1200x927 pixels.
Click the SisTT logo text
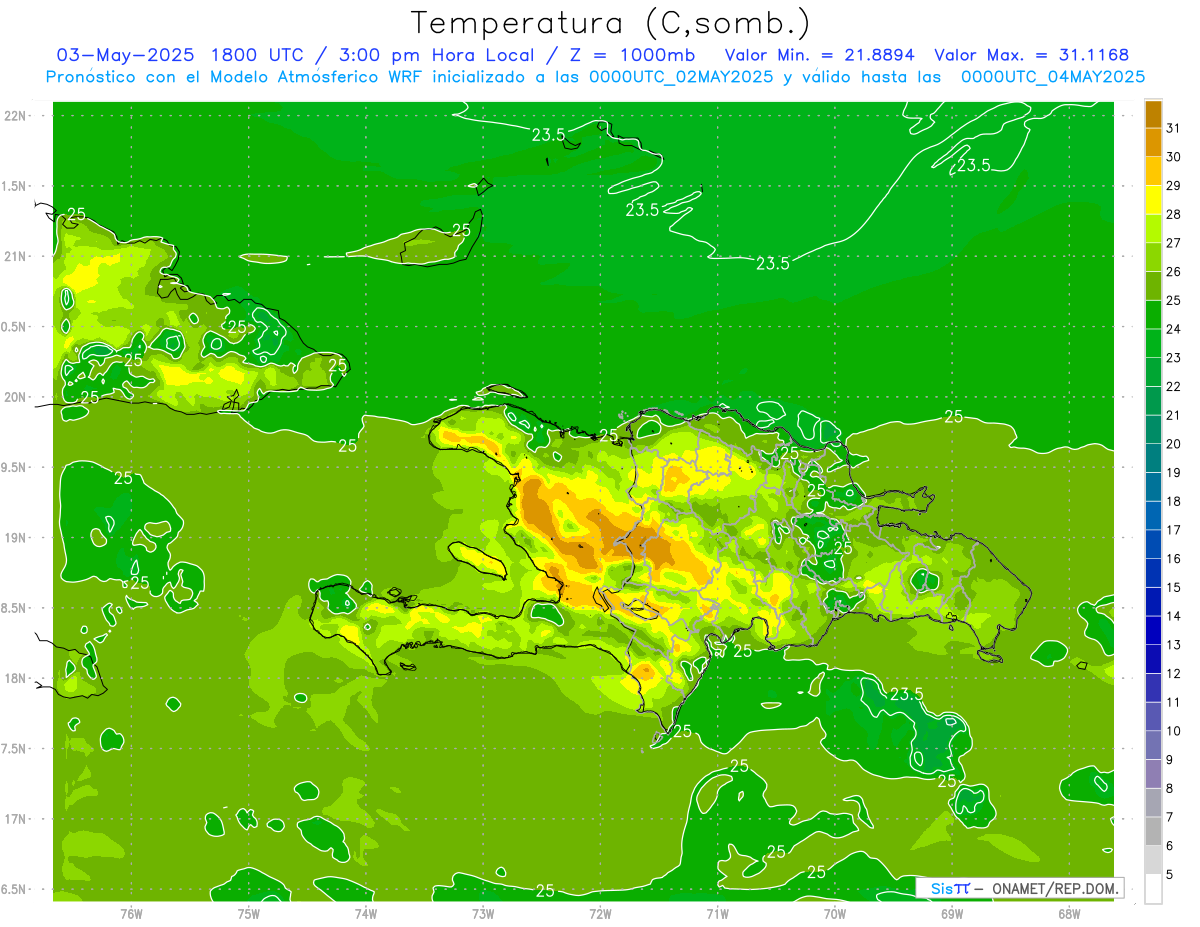[950, 888]
